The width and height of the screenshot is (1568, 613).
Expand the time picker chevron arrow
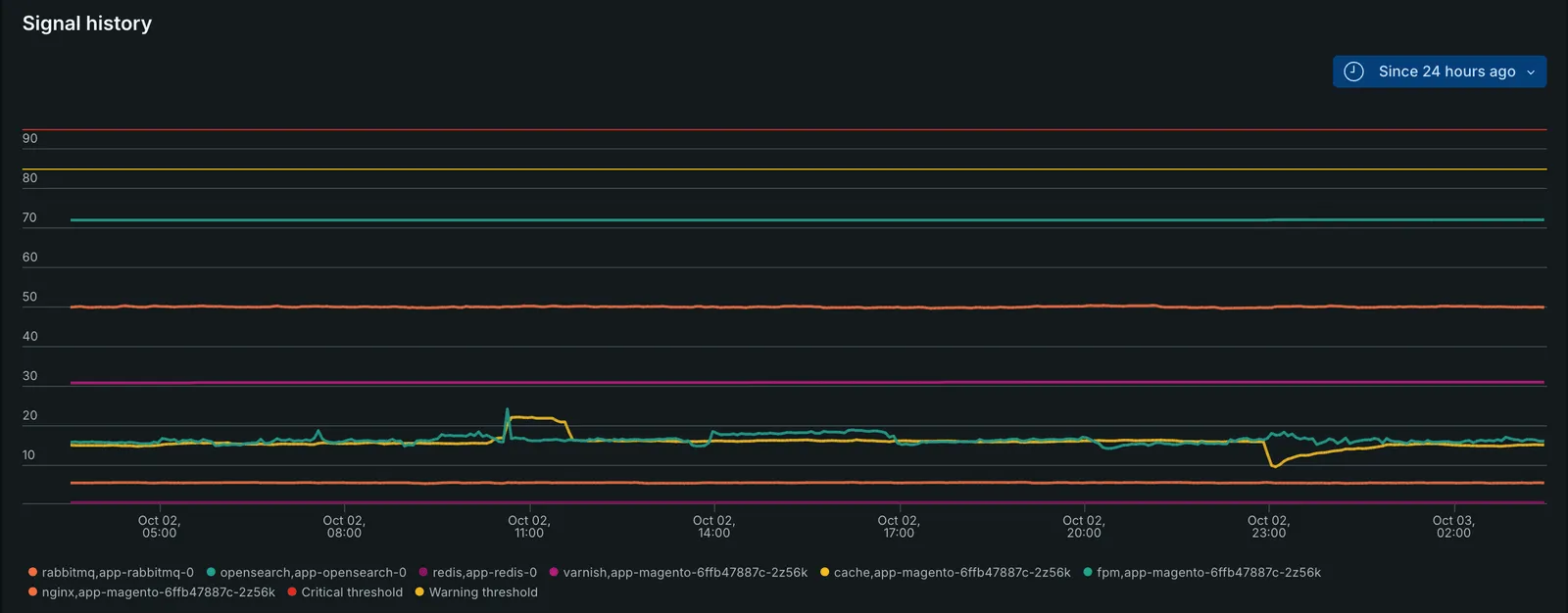pos(1531,72)
